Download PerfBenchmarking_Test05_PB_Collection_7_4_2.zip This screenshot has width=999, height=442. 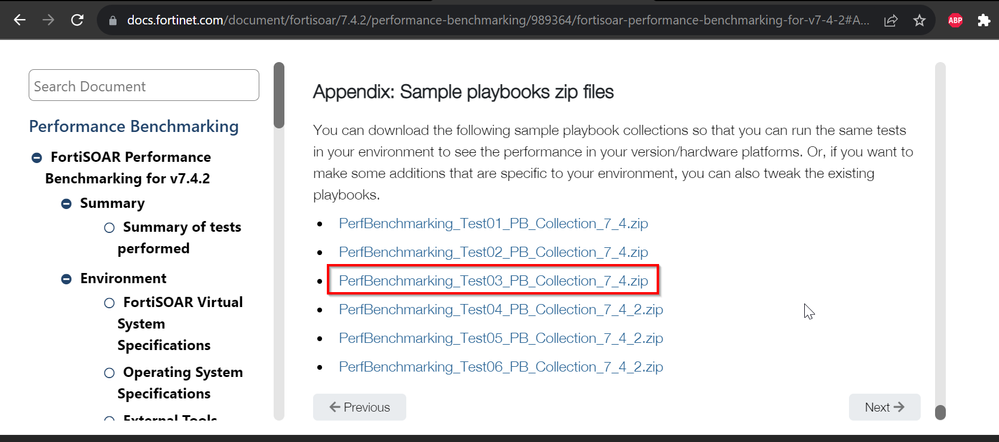click(500, 338)
